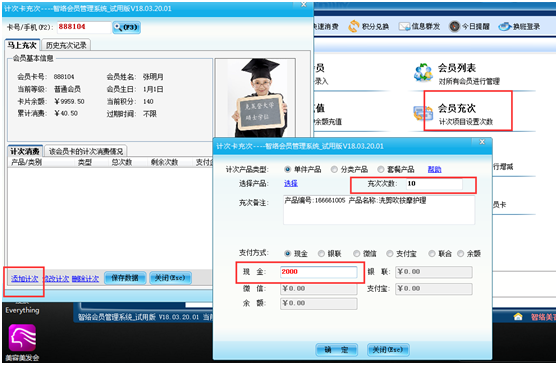Choose 银联 payment method
This screenshot has height=365, width=558.
coord(321,254)
